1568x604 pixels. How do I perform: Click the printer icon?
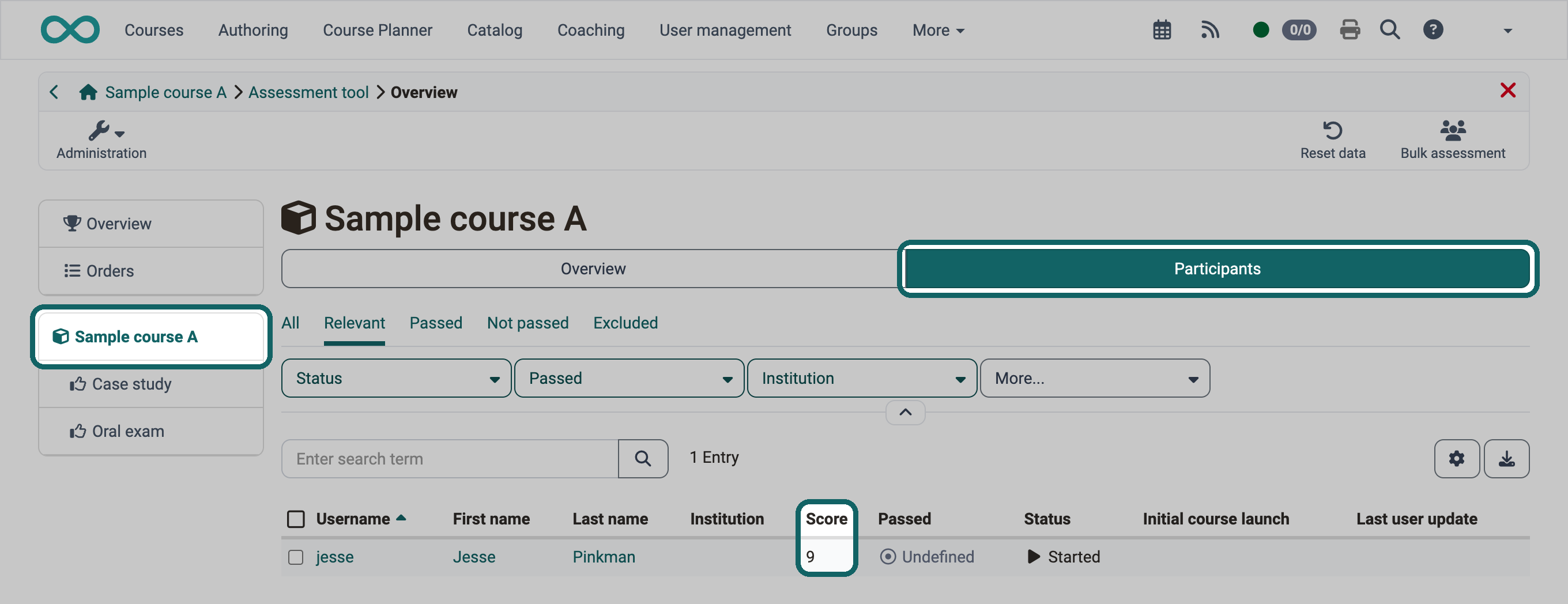point(1350,30)
